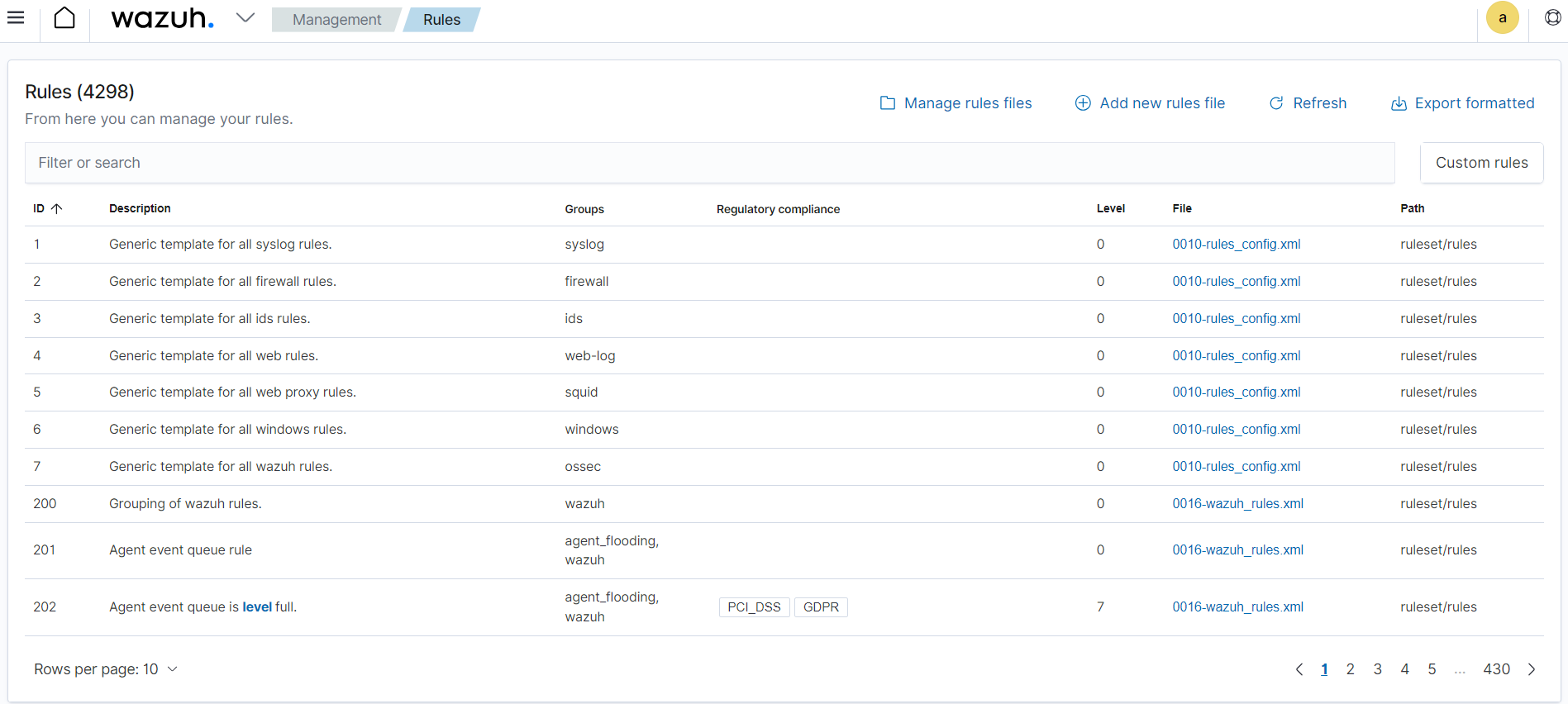This screenshot has height=704, width=1568.
Task: Select 'Agent event queue rule' row
Action: coord(784,550)
